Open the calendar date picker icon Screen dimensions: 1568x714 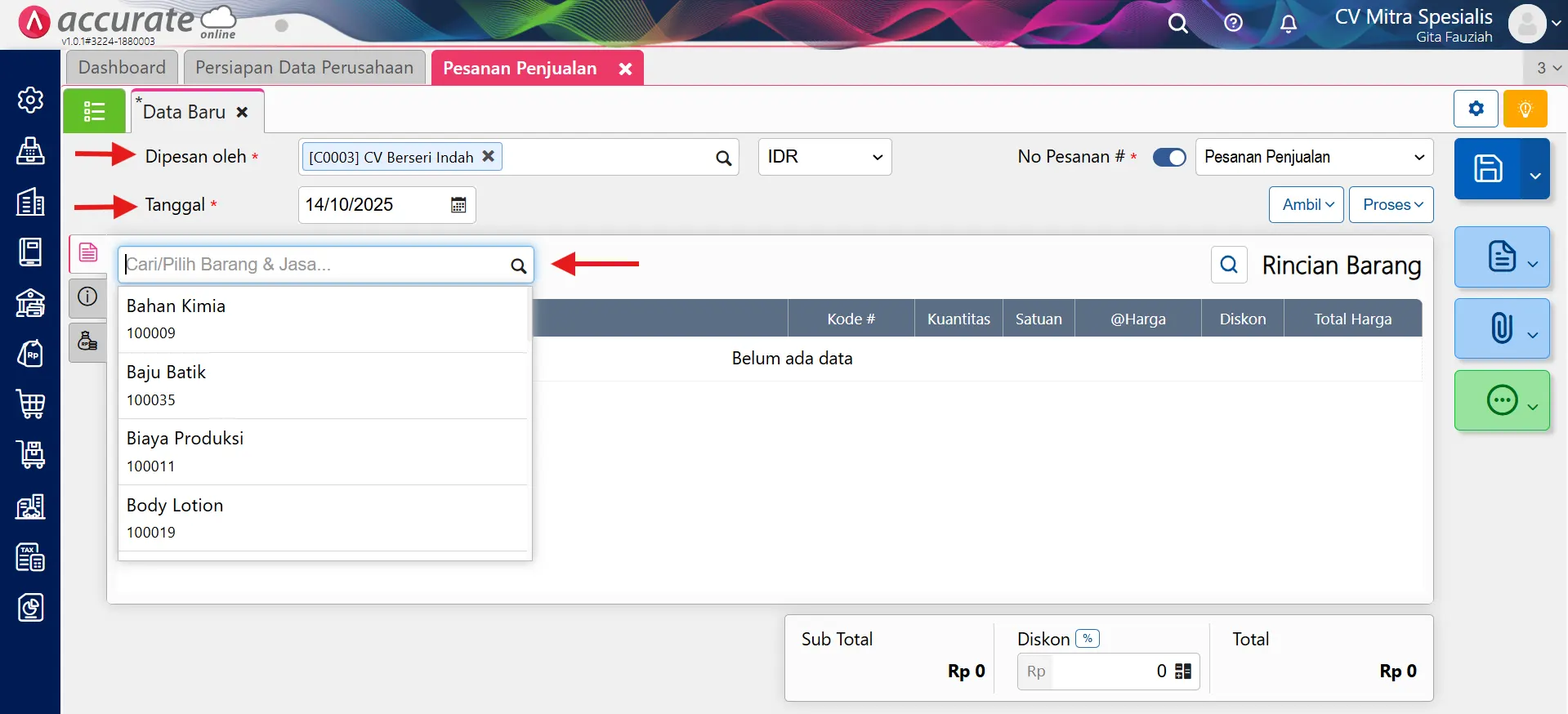coord(458,205)
